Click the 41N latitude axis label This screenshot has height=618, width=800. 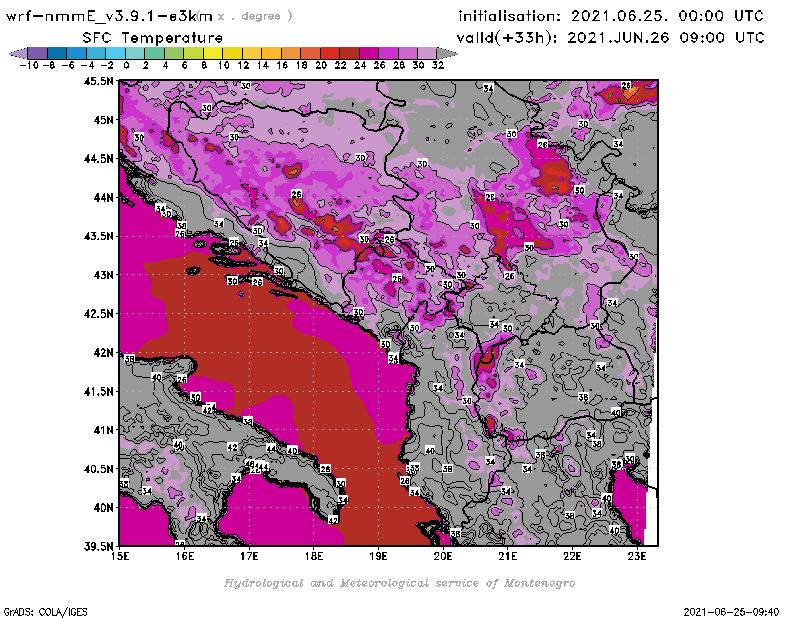coord(104,430)
